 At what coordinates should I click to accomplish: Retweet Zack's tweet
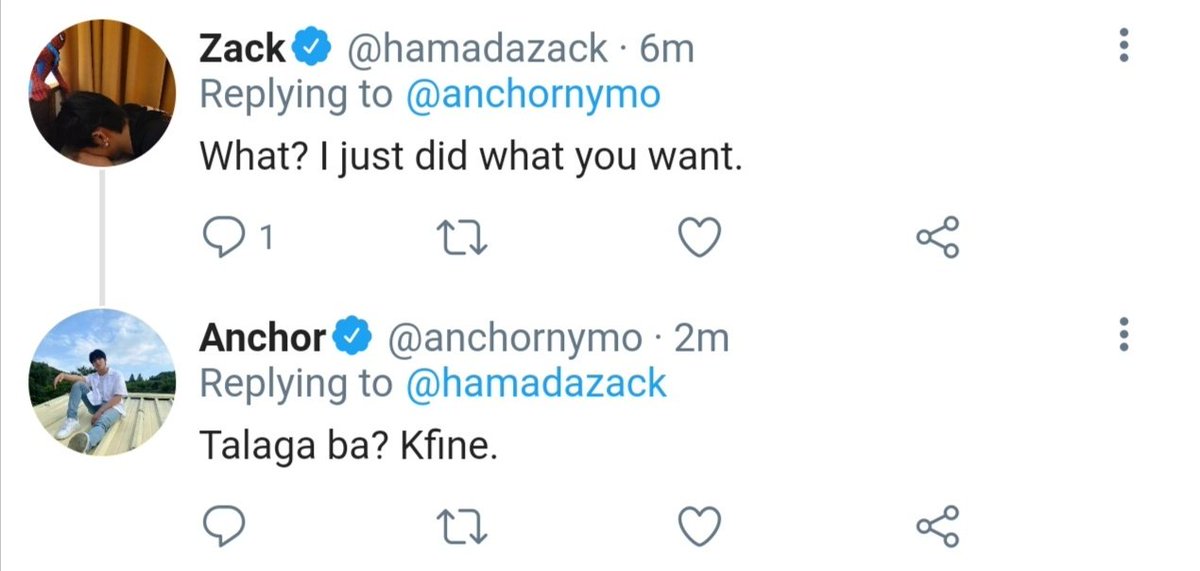click(463, 237)
